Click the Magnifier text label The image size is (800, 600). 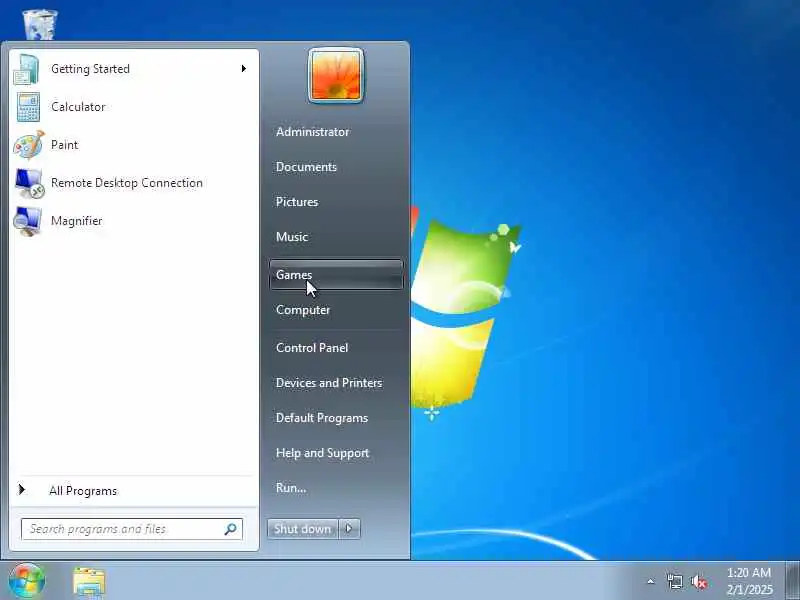pyautogui.click(x=77, y=221)
